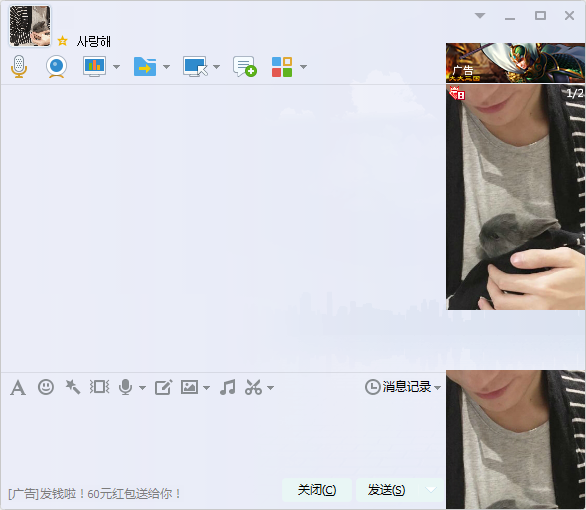Screen dimensions: 586x510
Task: Expand the send picture dropdown arrow
Action: (206, 388)
